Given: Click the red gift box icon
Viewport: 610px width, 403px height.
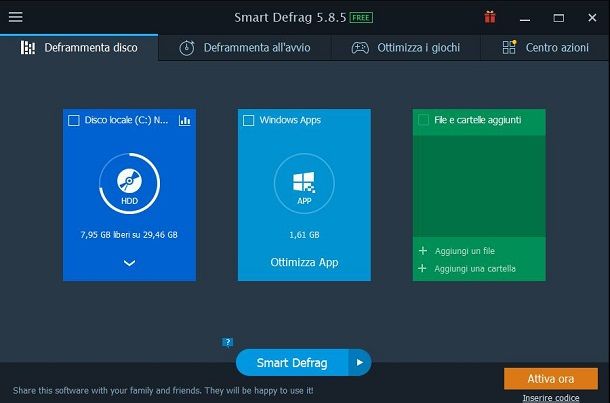Looking at the screenshot, I should point(490,17).
